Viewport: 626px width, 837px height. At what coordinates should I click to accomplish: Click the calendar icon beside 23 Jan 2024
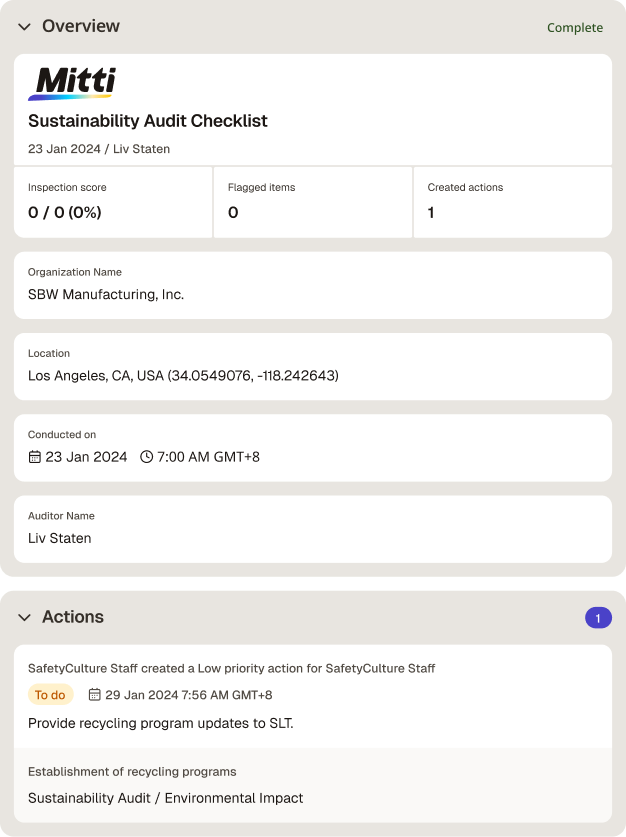pos(34,457)
